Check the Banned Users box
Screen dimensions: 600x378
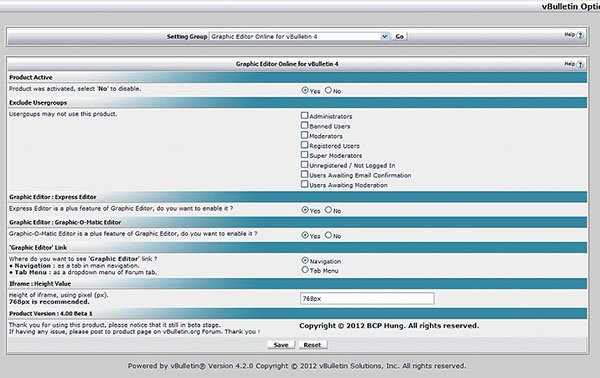[304, 125]
